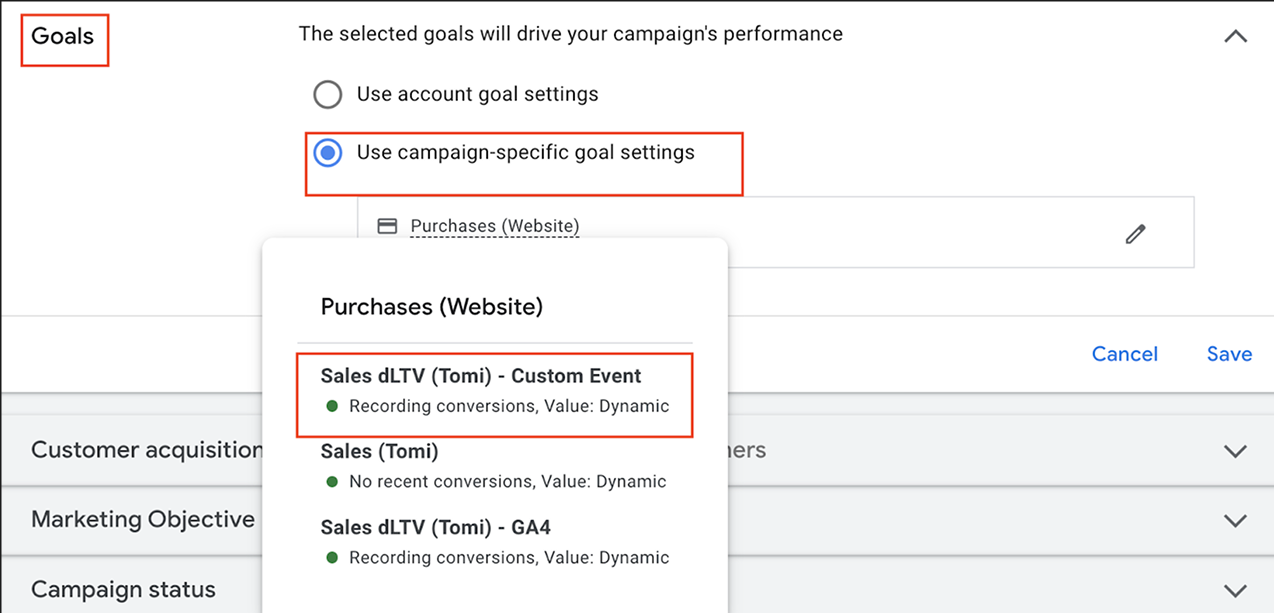Expand the Marketing Objective section chevron

(1236, 520)
